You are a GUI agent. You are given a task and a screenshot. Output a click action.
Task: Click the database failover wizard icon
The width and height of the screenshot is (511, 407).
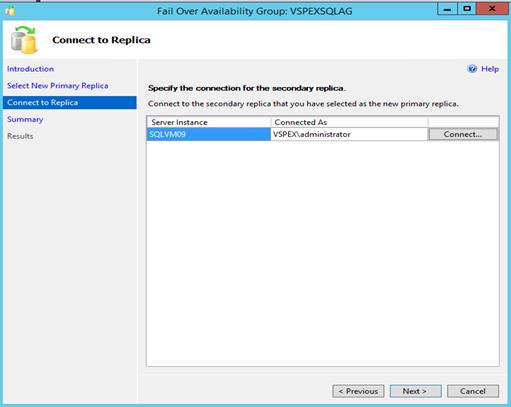(x=24, y=40)
